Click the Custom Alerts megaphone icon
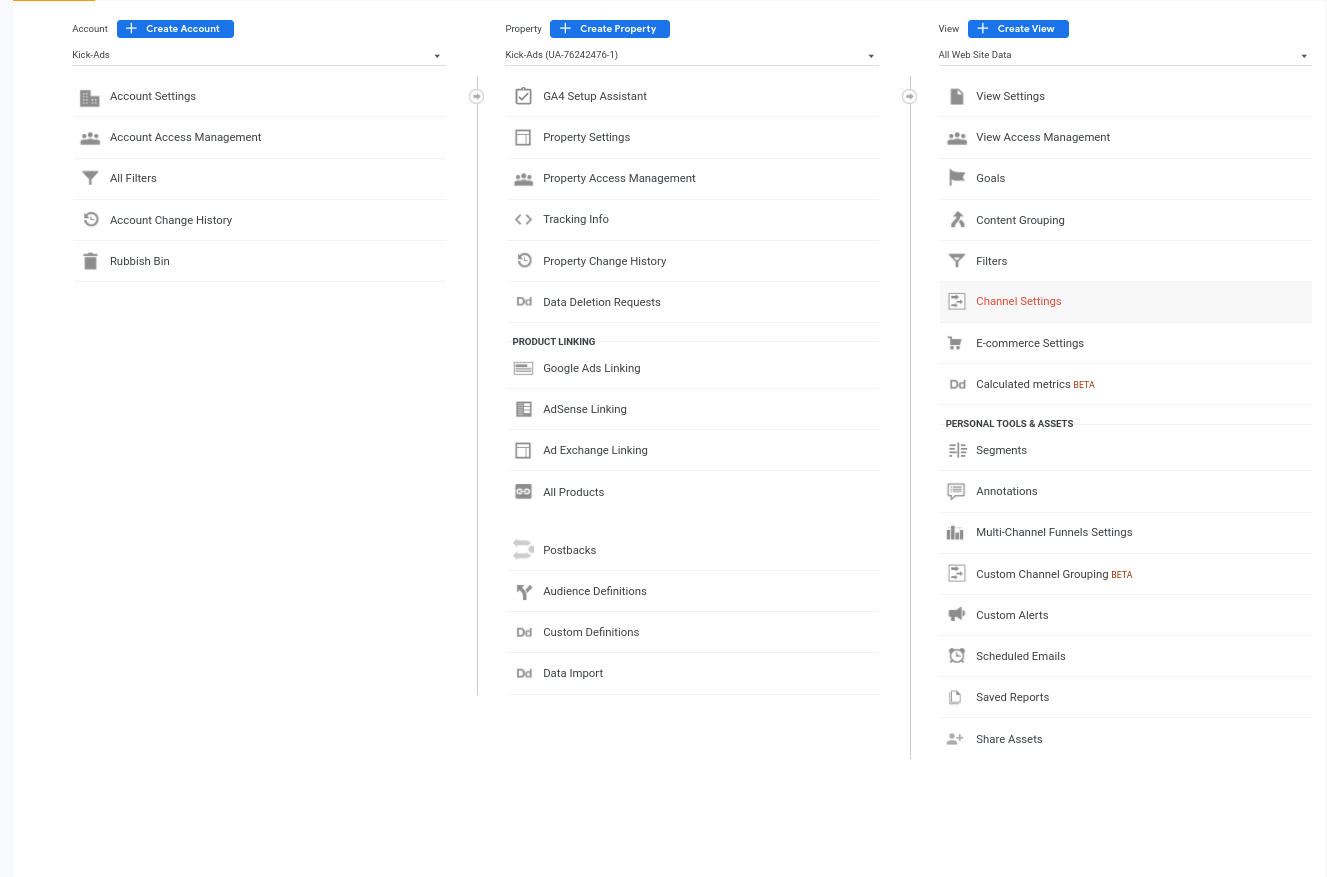Image resolution: width=1327 pixels, height=877 pixels. point(957,615)
